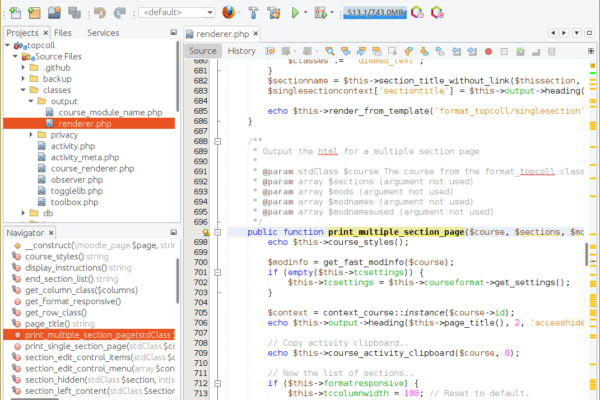
Task: Switch to the Source view
Action: 203,51
